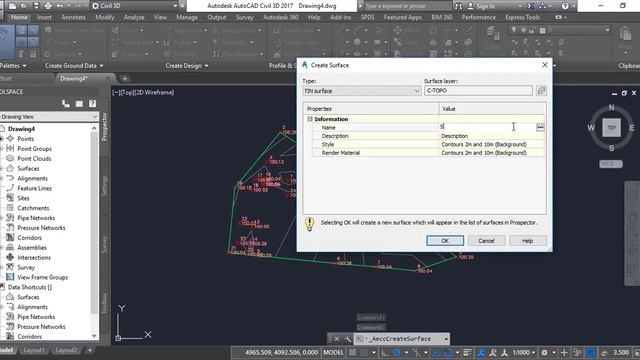
Task: Click the Open file icon in quick access toolbar
Action: (24, 6)
